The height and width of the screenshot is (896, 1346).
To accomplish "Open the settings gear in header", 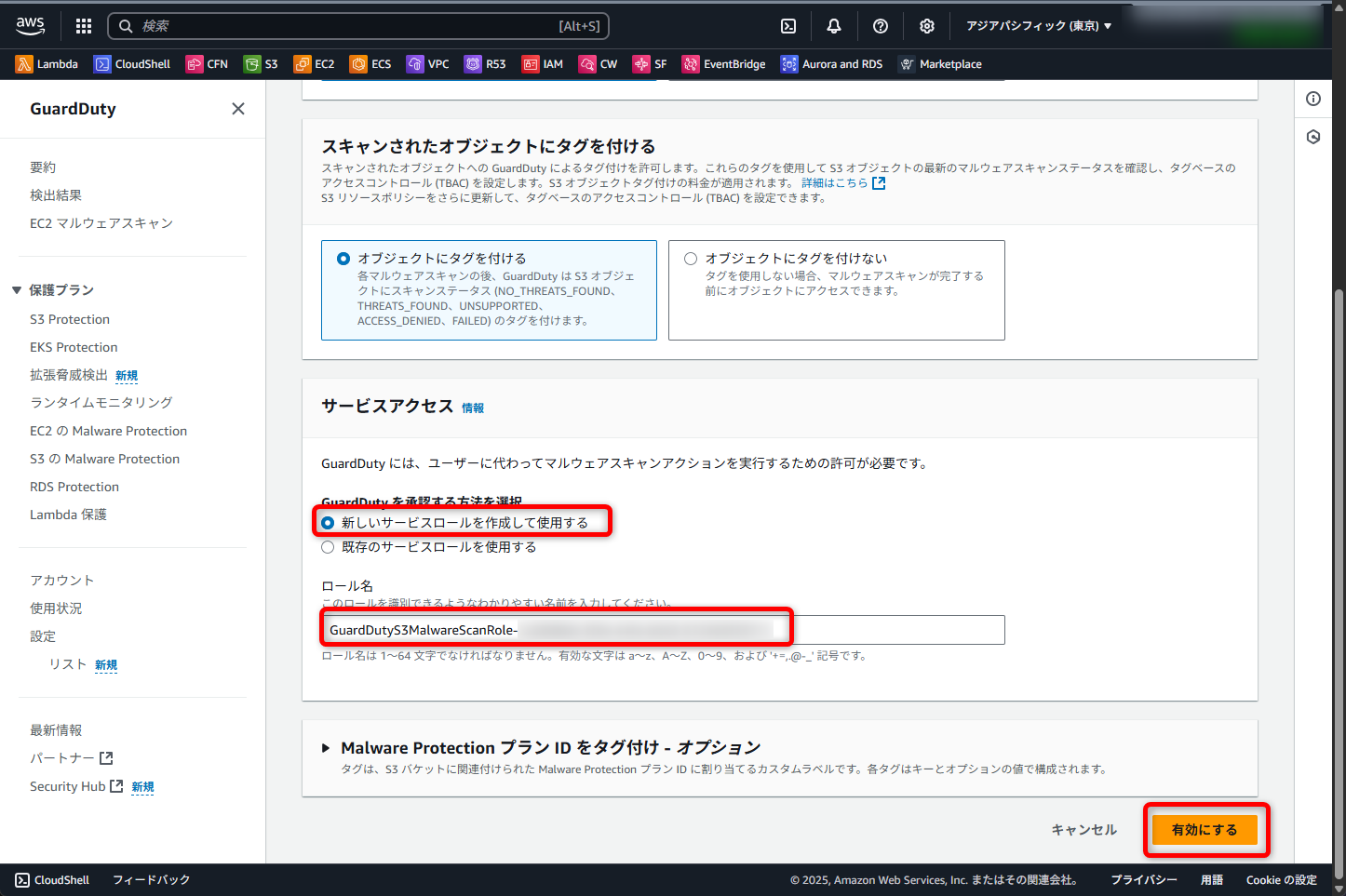I will click(927, 26).
